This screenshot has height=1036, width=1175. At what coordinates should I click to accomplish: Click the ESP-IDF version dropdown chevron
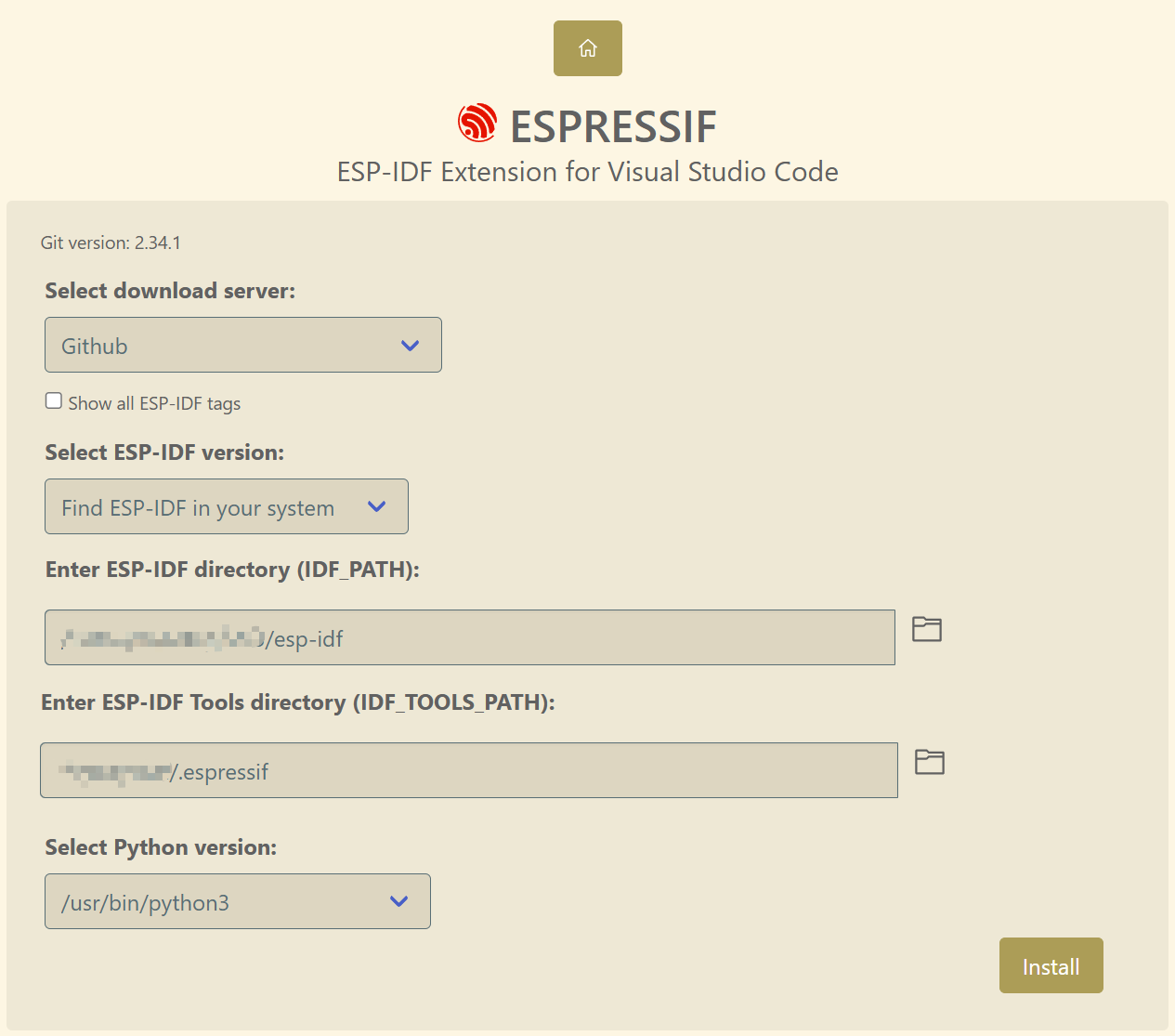click(376, 507)
